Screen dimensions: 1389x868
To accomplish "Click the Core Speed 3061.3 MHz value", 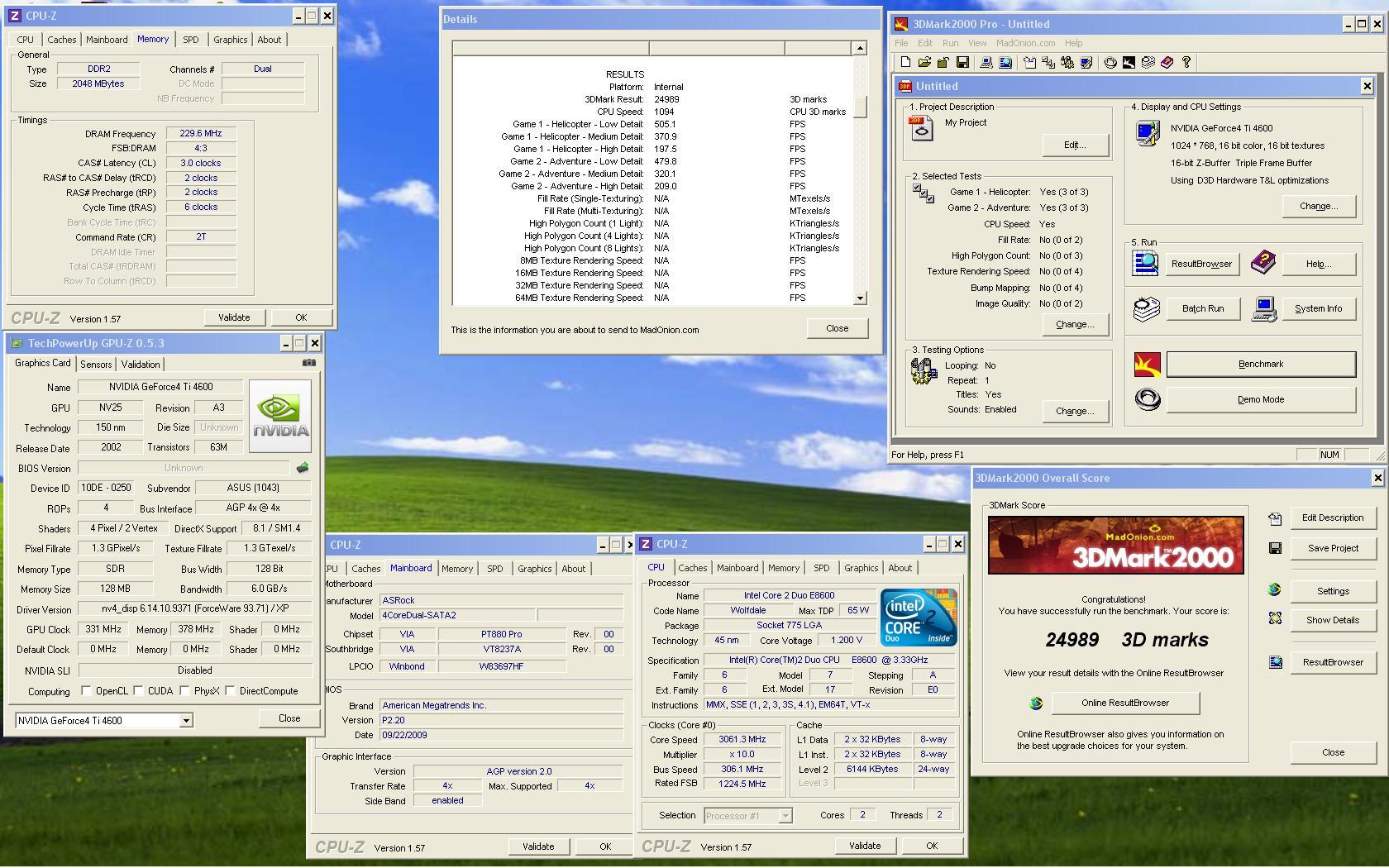I will point(742,740).
